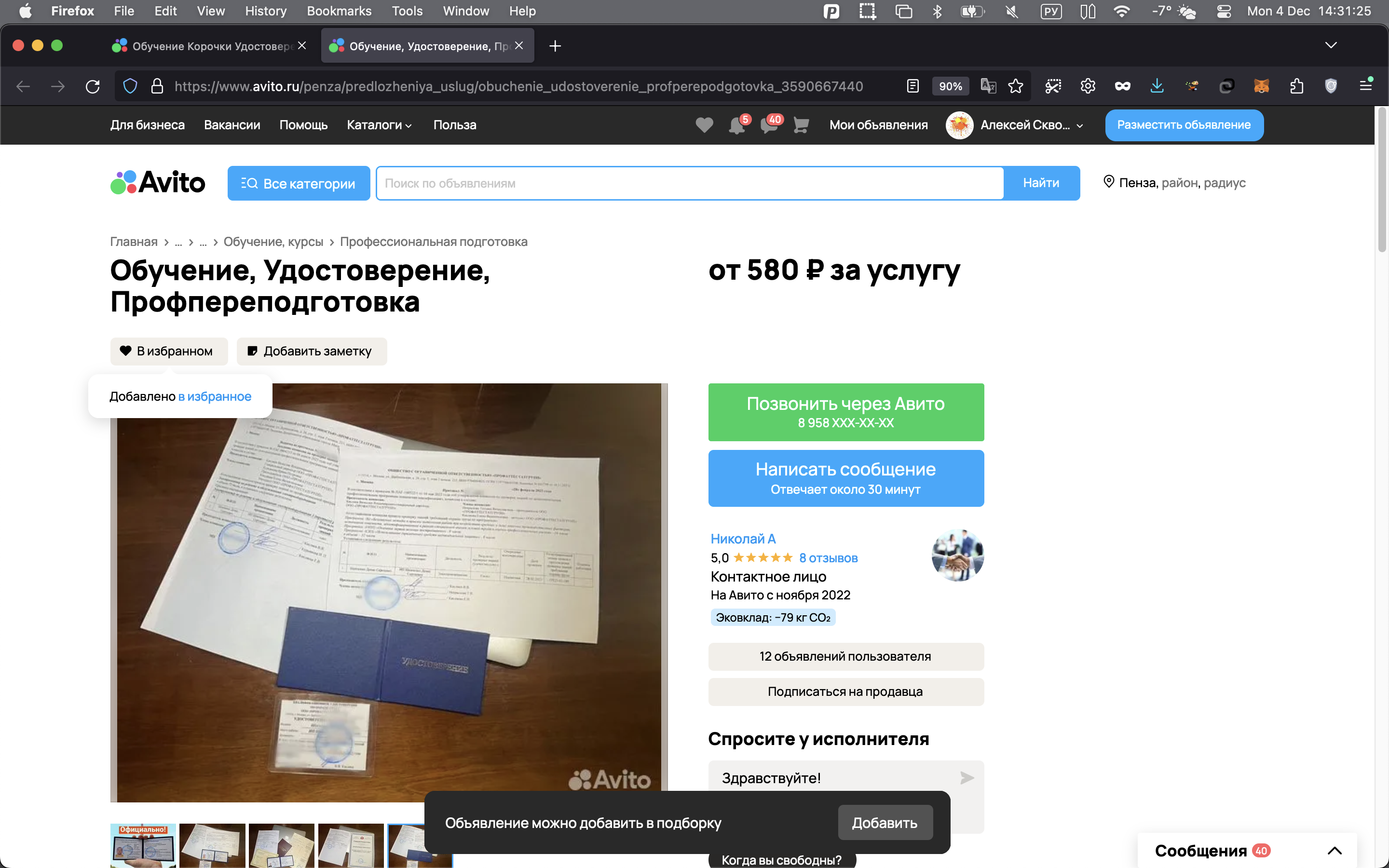Open the shopping cart icon
Image resolution: width=1389 pixels, height=868 pixels.
tap(801, 124)
